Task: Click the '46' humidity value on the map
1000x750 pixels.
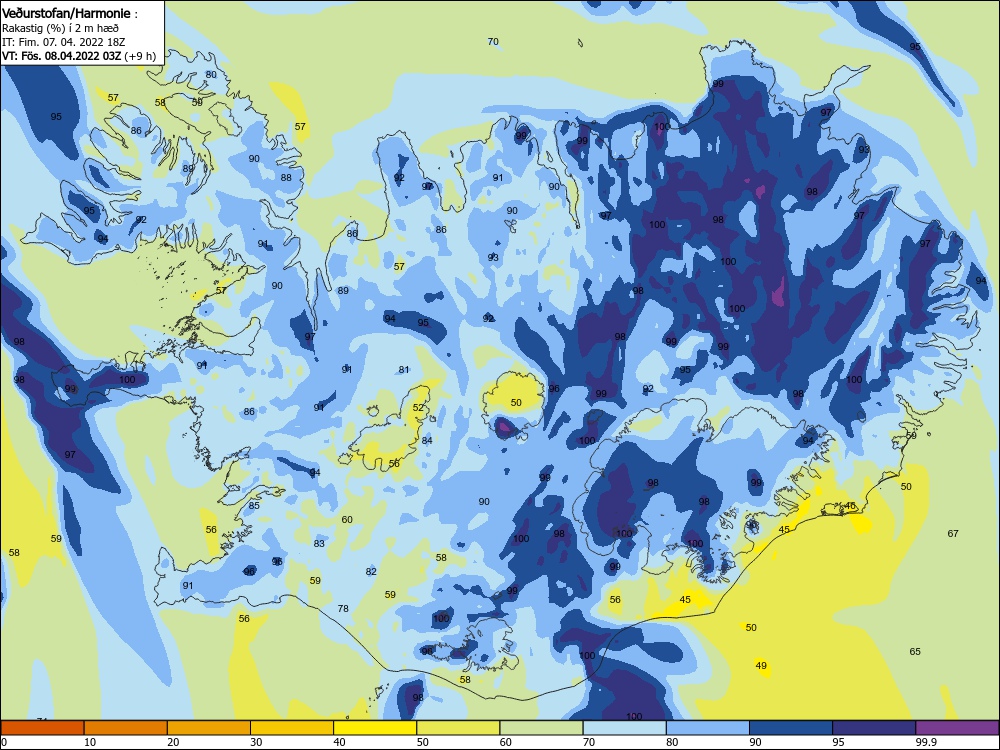Action: (850, 506)
